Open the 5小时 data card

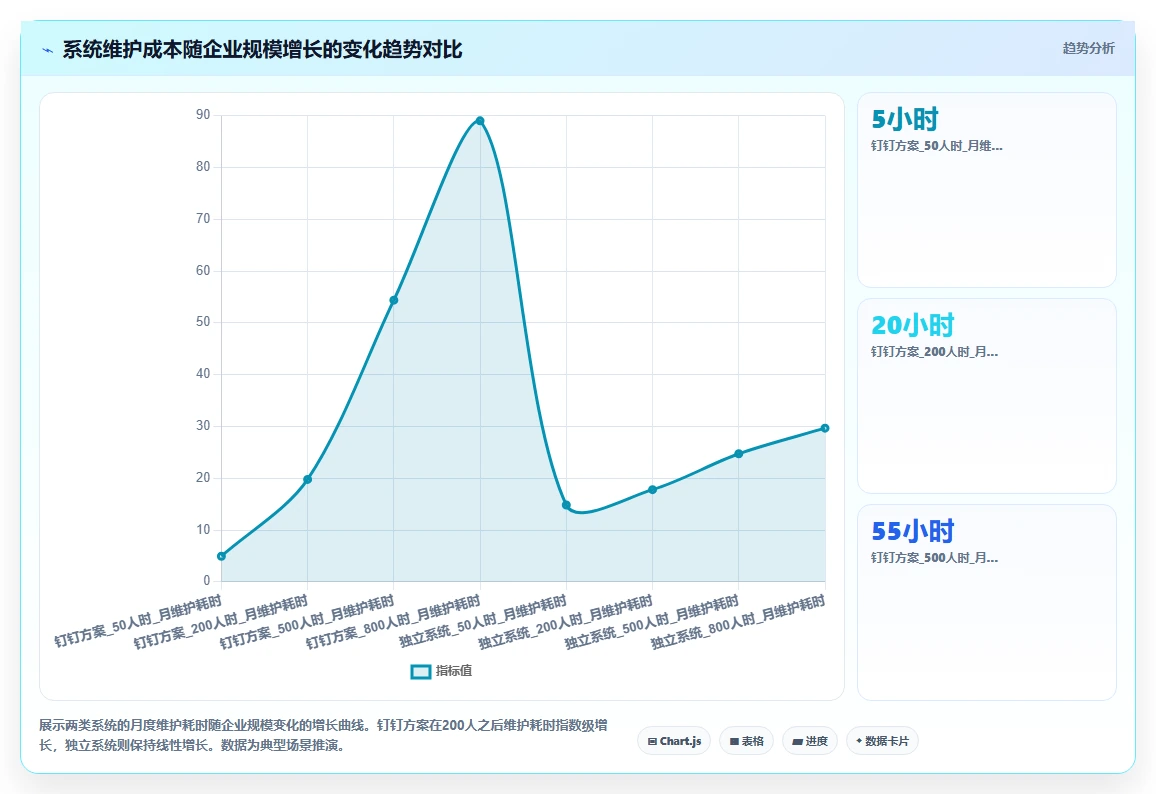click(x=986, y=189)
